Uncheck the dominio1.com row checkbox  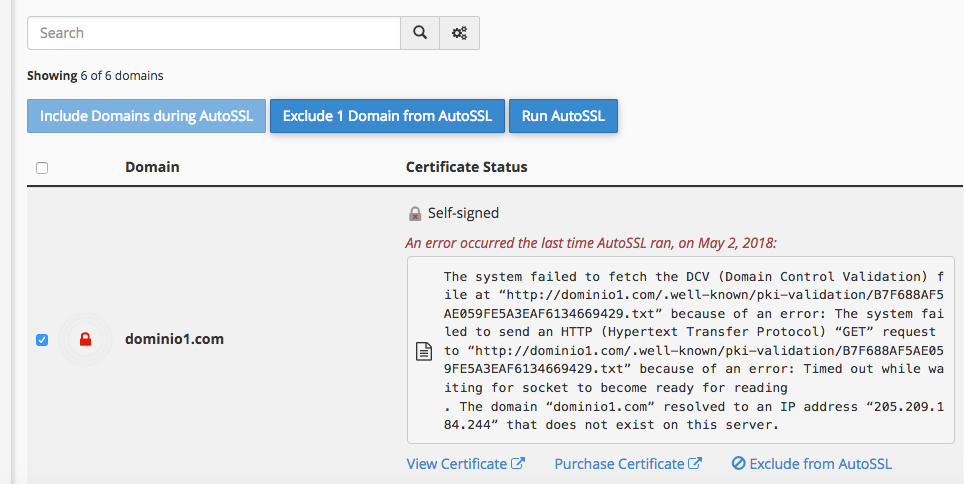click(42, 340)
